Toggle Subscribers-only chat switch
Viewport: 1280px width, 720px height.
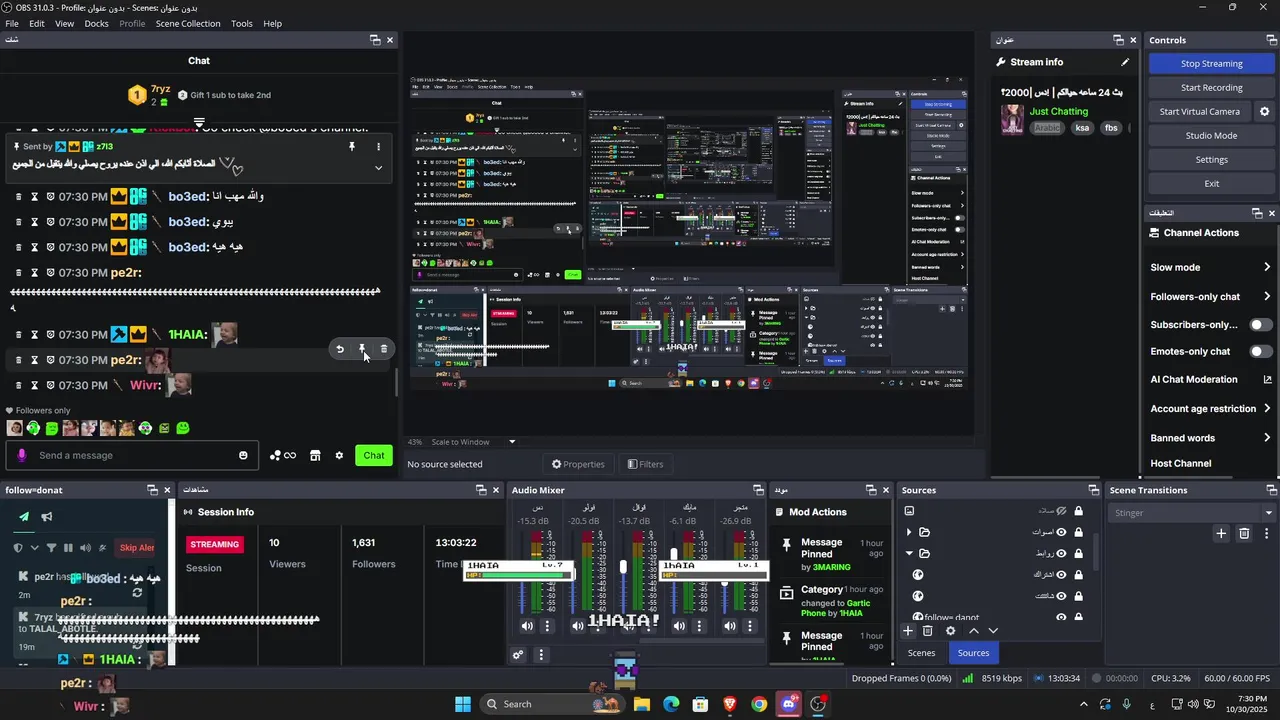[1262, 325]
